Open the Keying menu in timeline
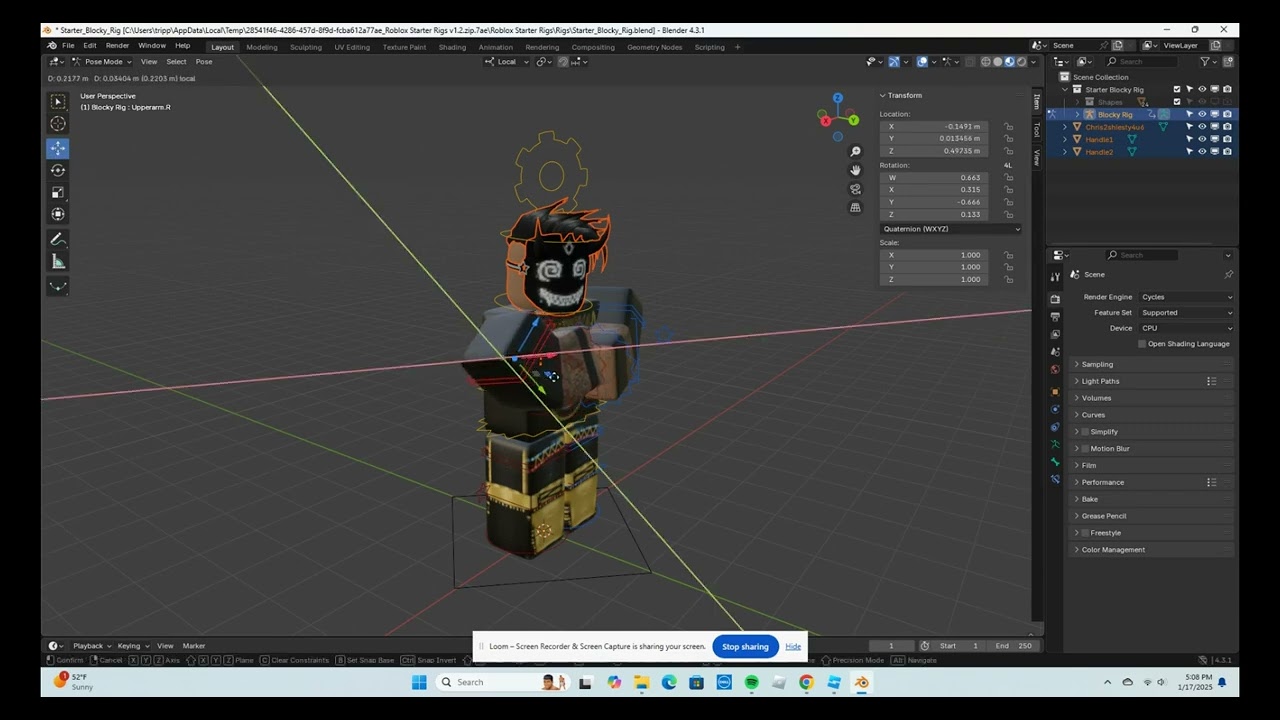Image resolution: width=1280 pixels, height=720 pixels. [131, 646]
